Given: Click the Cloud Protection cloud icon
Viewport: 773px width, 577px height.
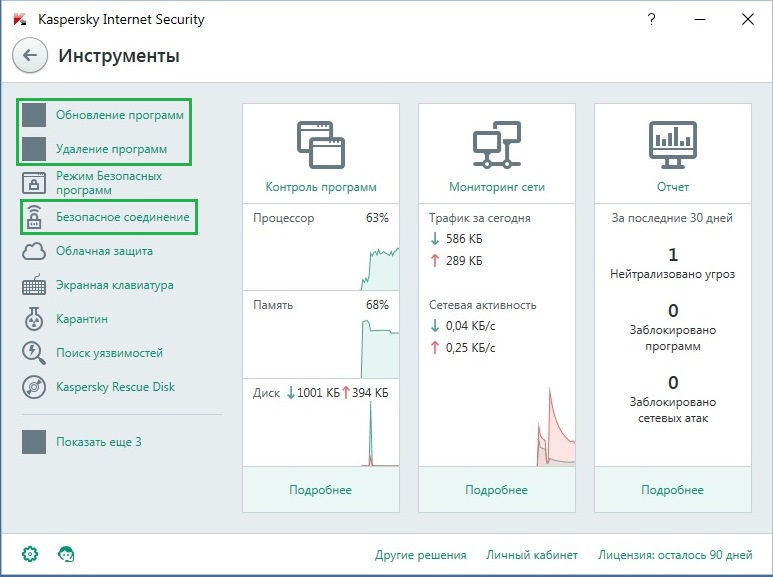Looking at the screenshot, I should 34,251.
